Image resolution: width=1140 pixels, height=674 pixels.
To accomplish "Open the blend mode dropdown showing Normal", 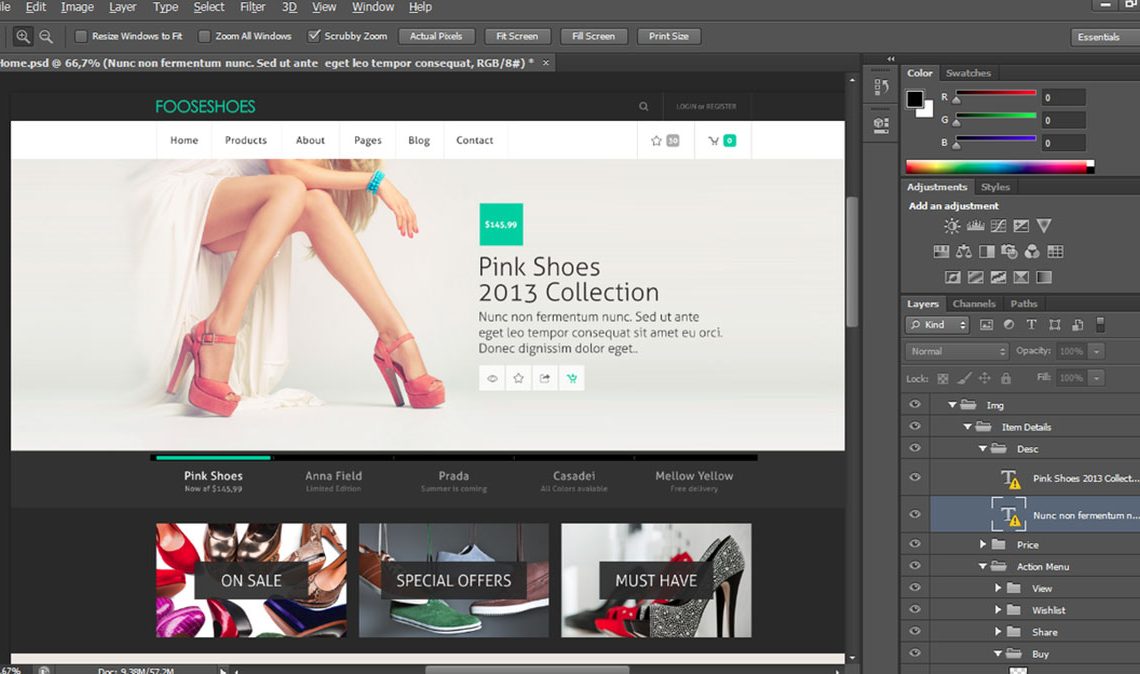I will pyautogui.click(x=957, y=351).
